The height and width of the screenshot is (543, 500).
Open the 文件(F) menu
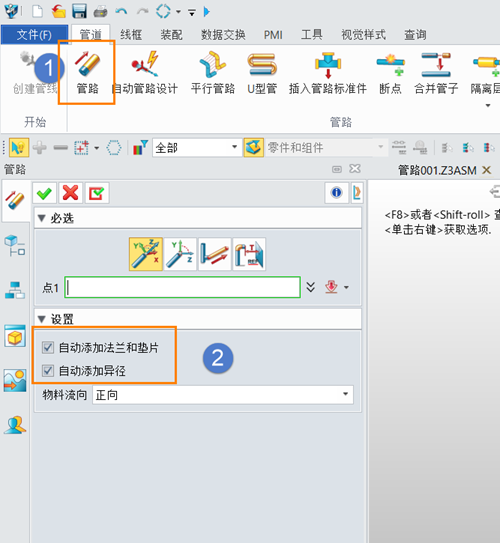(34, 35)
